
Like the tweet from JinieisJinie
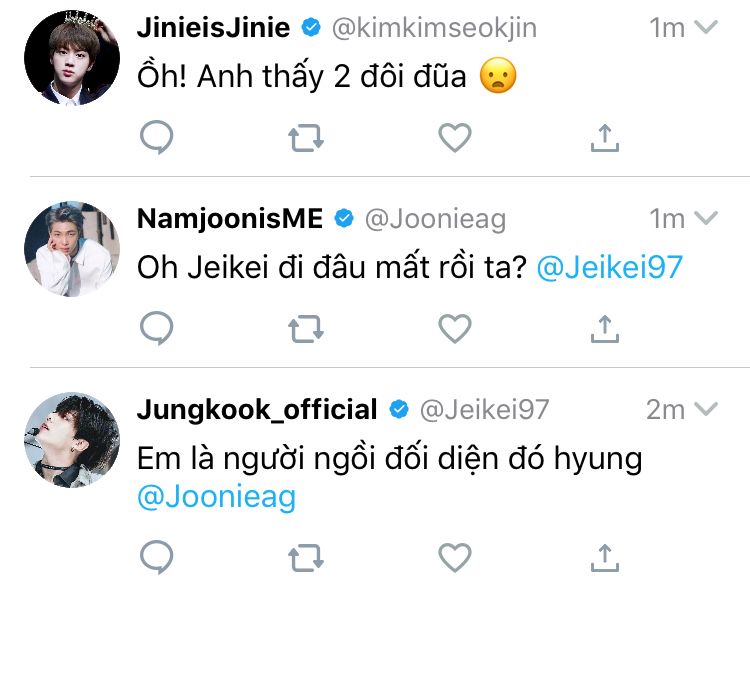[455, 137]
